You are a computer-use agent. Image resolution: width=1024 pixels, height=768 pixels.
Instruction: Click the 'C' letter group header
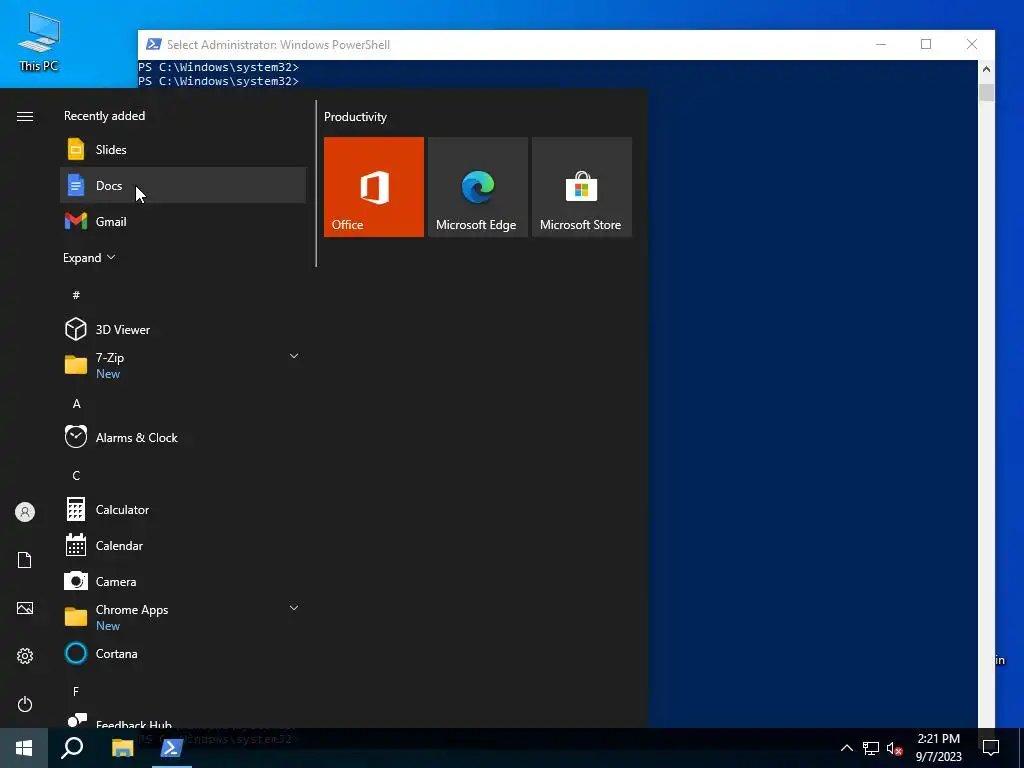[76, 475]
